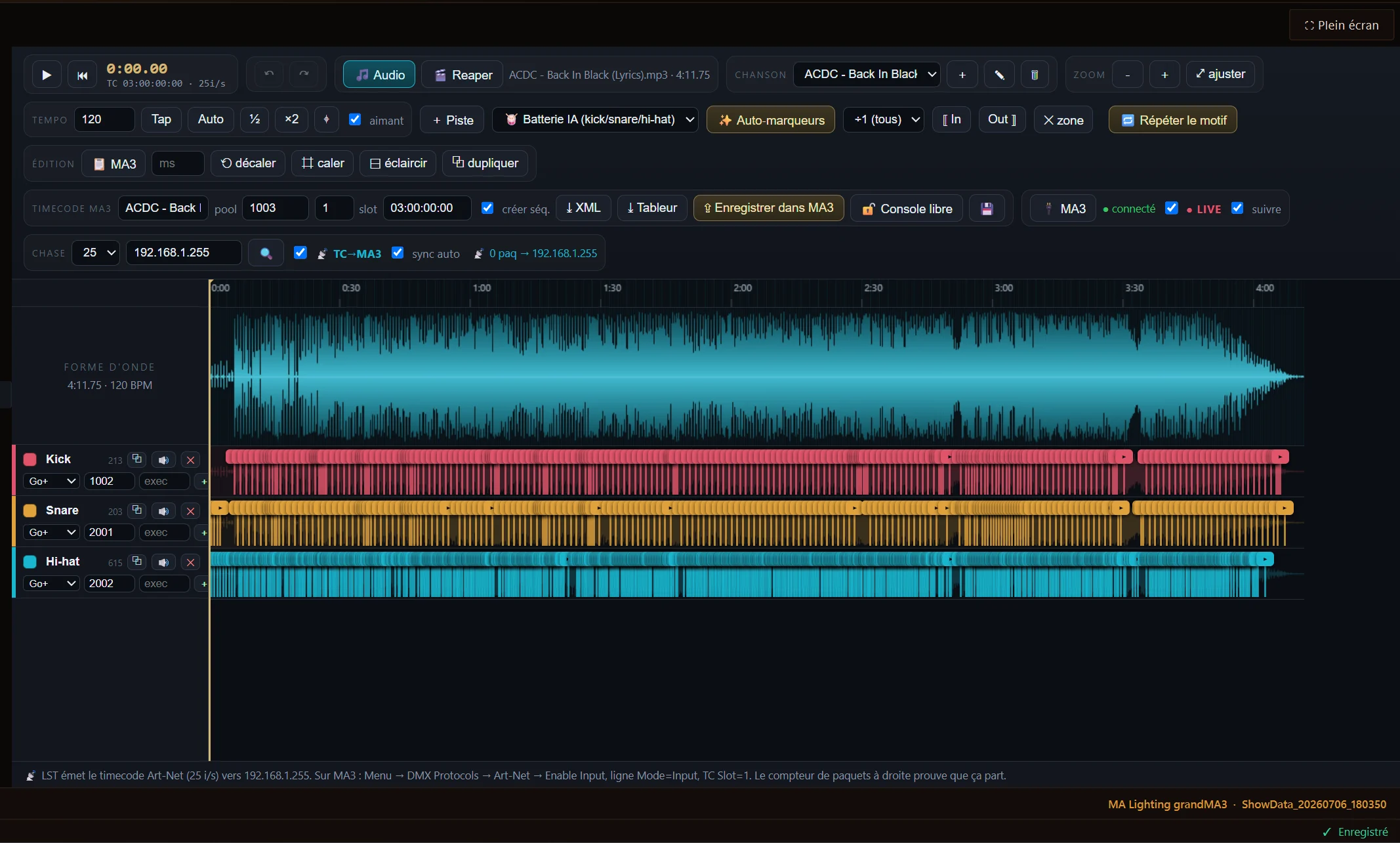Open the Batterie IA preset dropdown
The width and height of the screenshot is (1400, 843).
(595, 119)
